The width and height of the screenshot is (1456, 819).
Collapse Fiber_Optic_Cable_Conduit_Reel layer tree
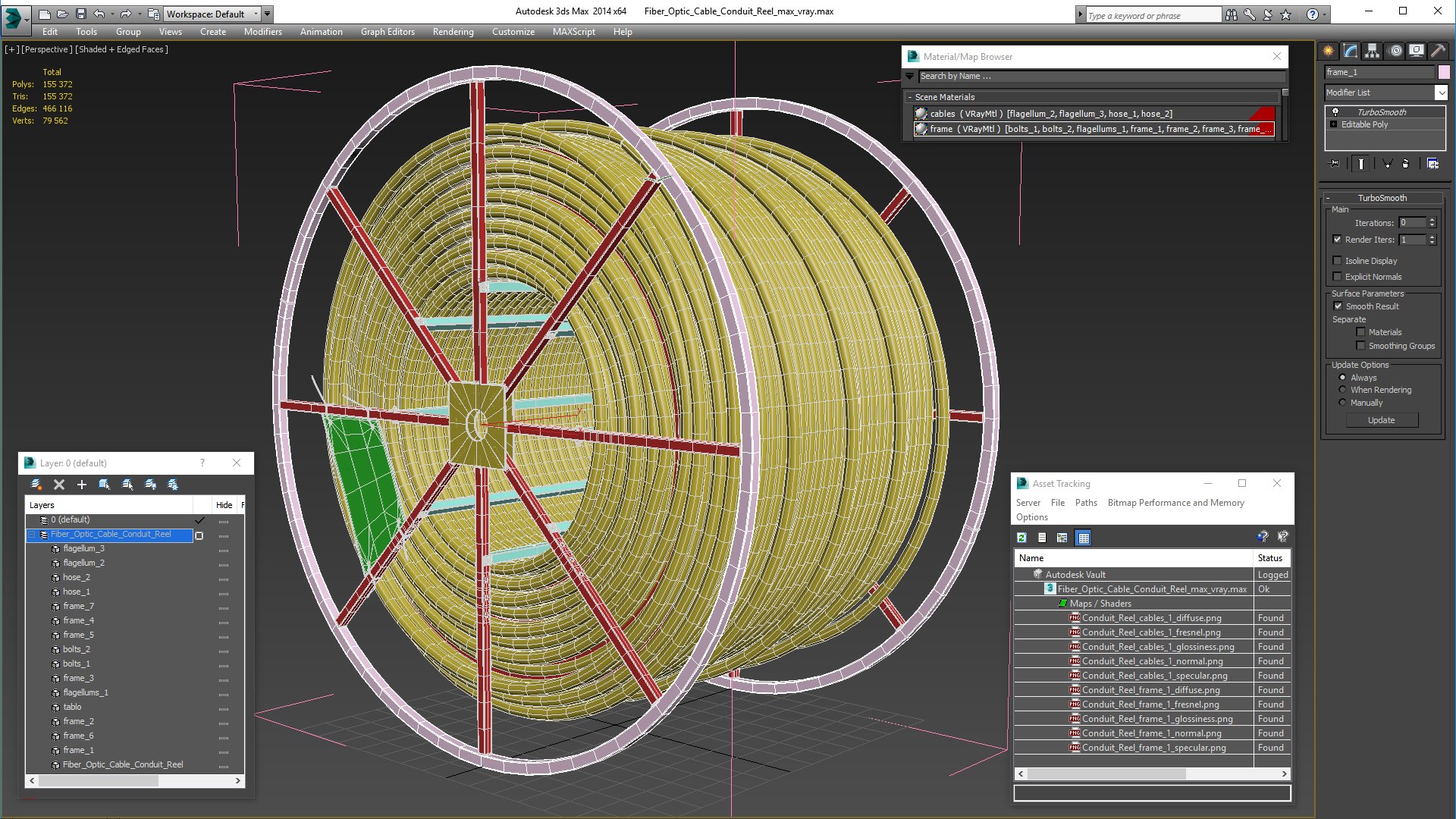click(x=32, y=535)
